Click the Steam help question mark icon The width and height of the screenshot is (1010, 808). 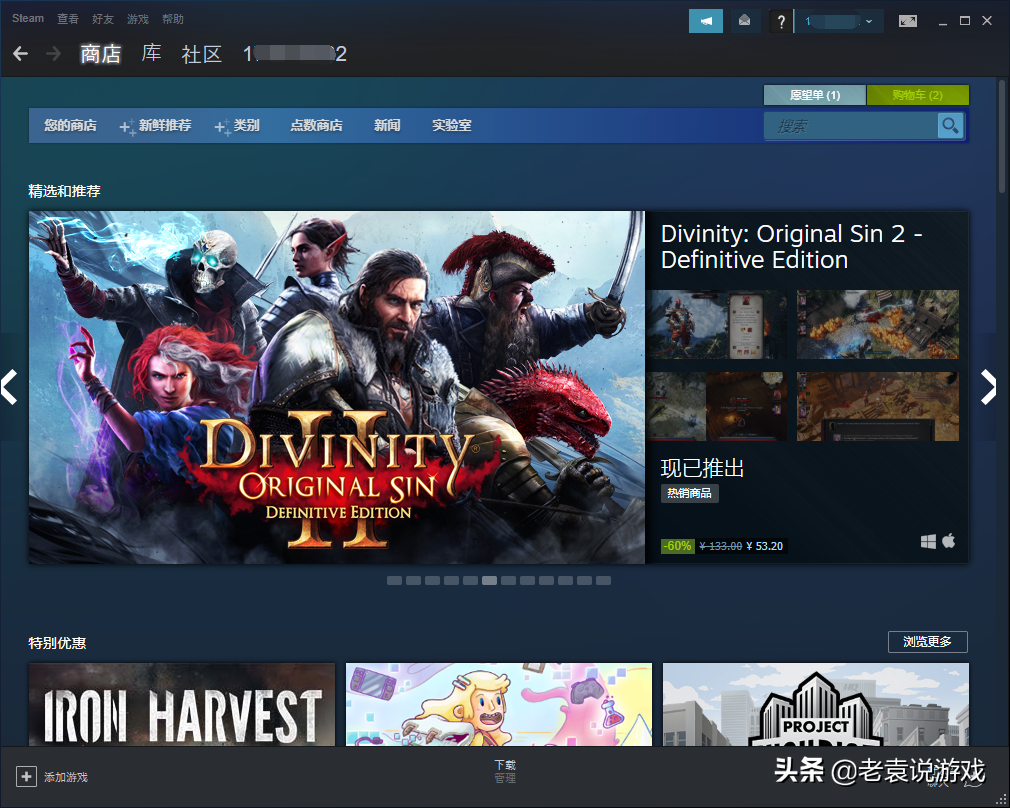coord(780,21)
